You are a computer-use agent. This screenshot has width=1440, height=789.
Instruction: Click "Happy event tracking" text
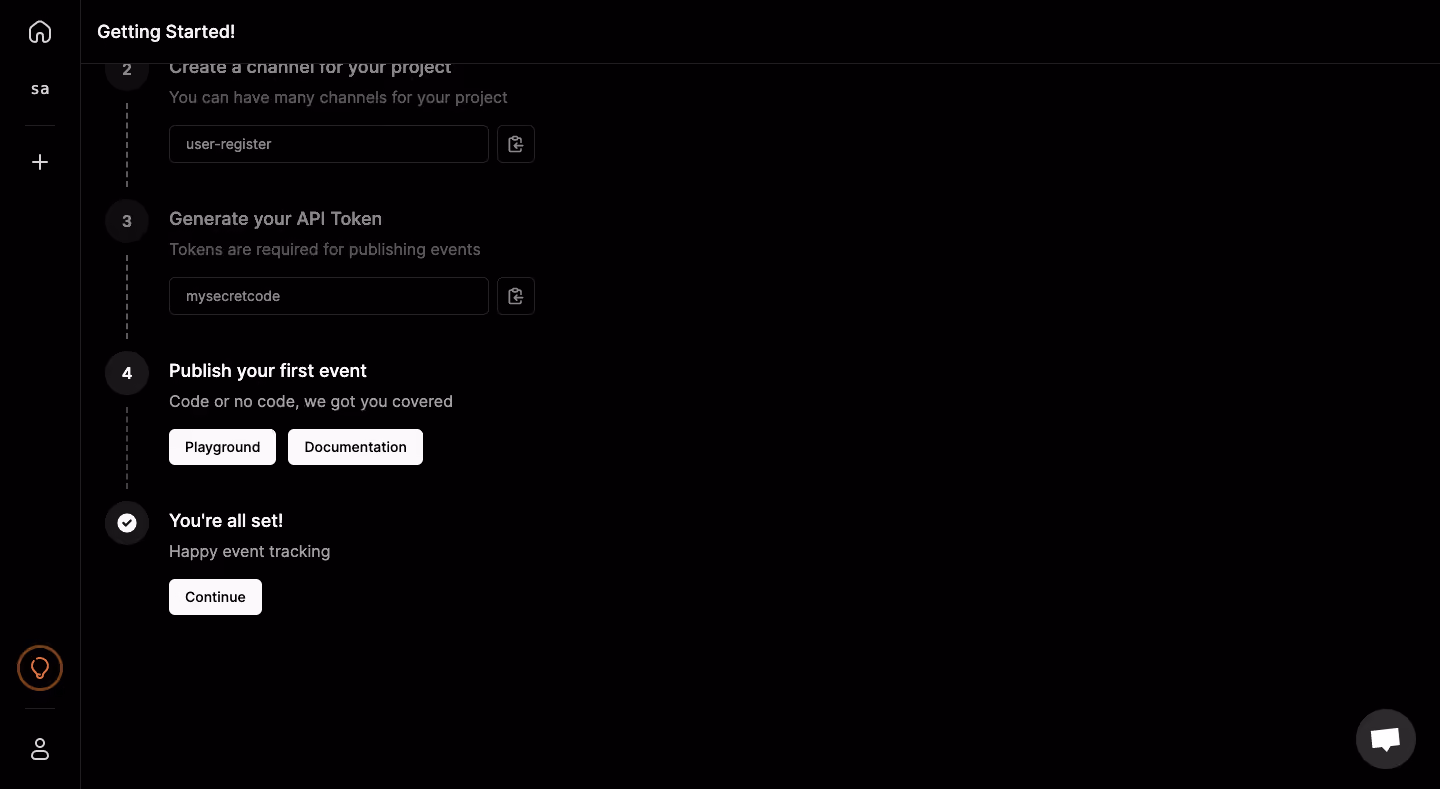tap(249, 551)
